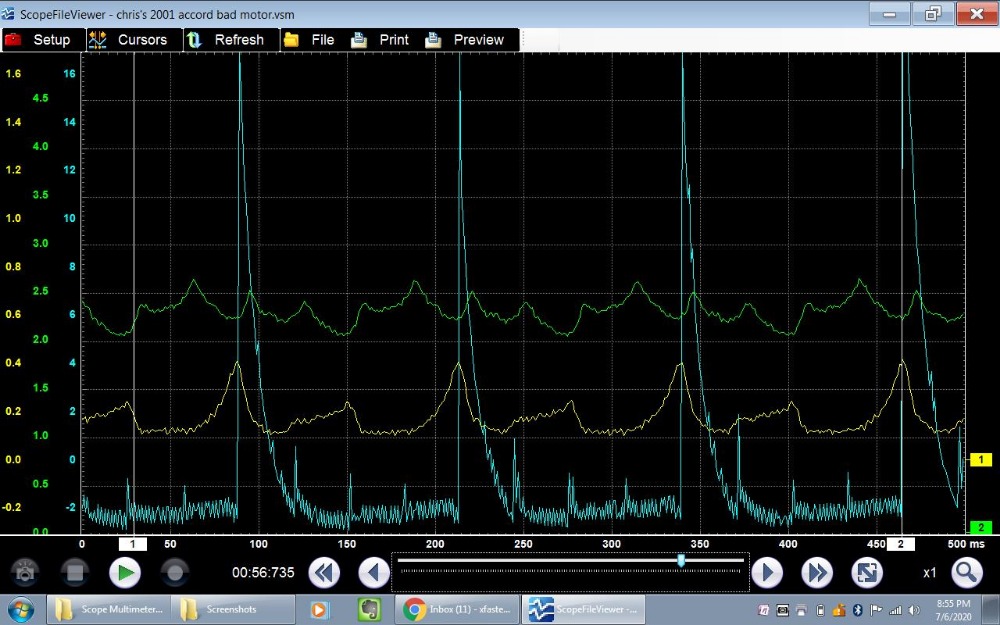Fast forward with the double-right arrow

pyautogui.click(x=817, y=573)
